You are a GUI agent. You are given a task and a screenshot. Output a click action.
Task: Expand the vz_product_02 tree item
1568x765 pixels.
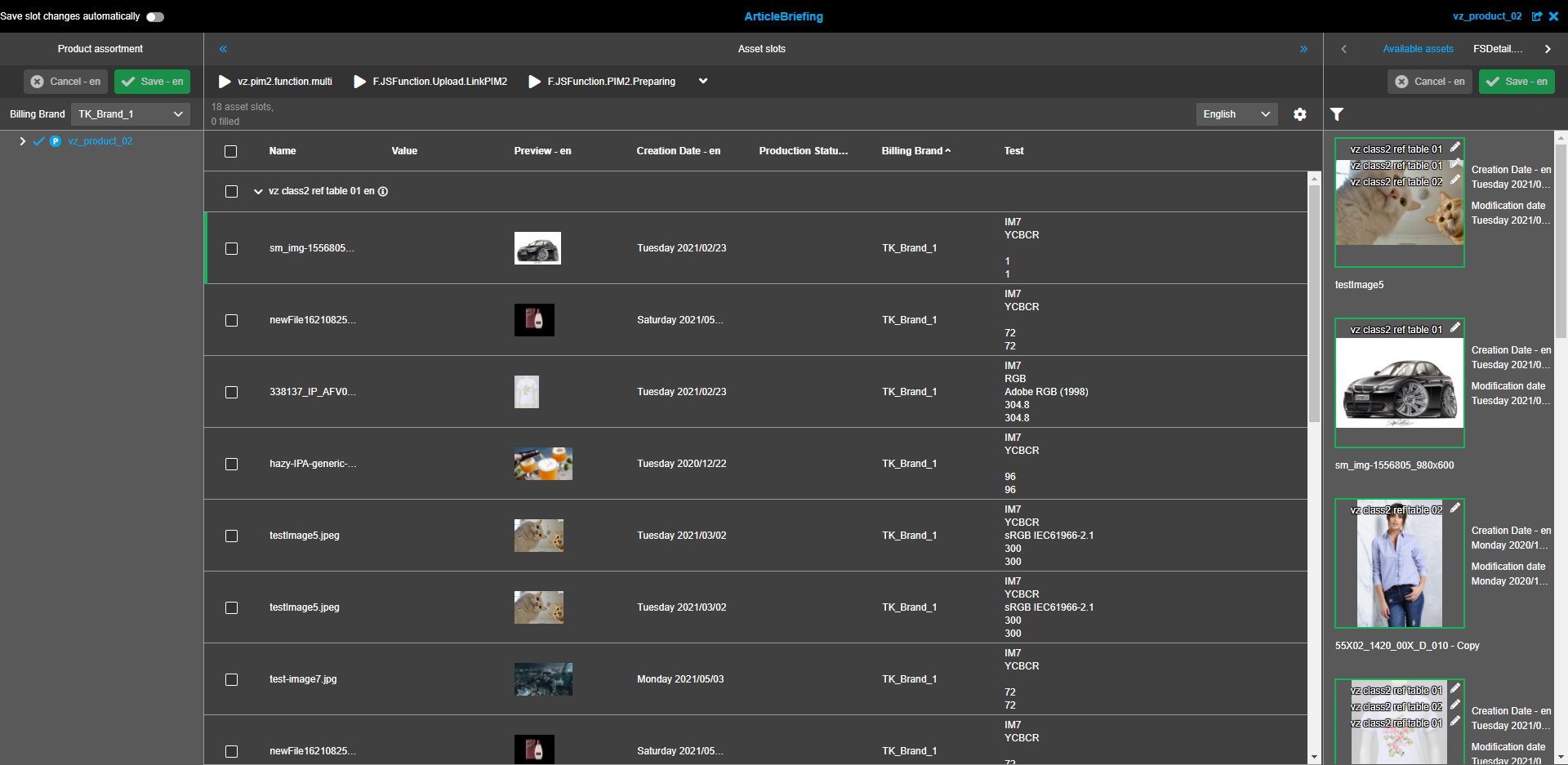[x=22, y=140]
